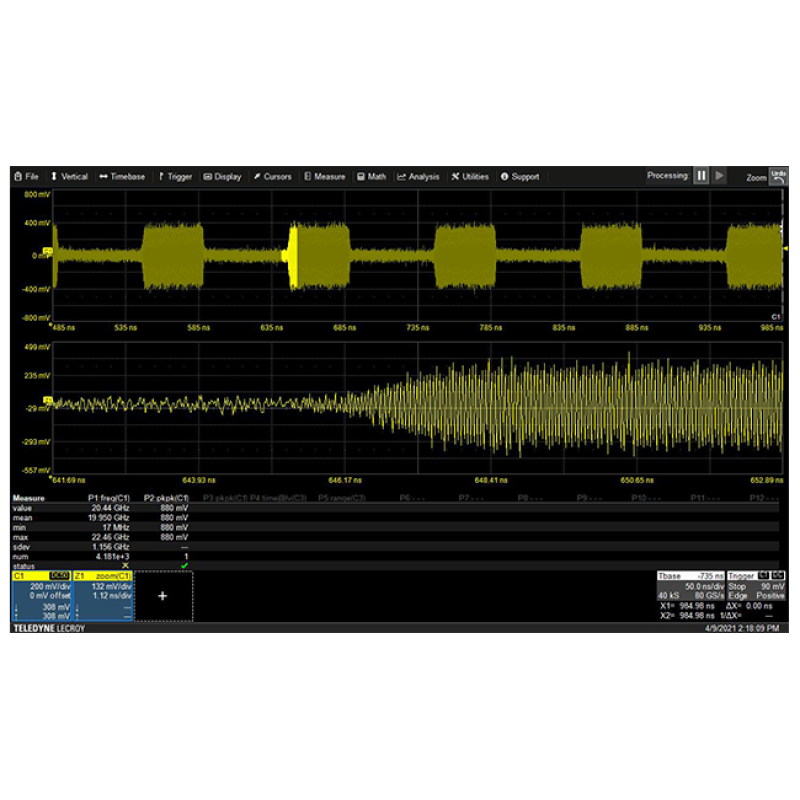Open the Cursors menu
This screenshot has height=800, width=800.
(x=271, y=177)
